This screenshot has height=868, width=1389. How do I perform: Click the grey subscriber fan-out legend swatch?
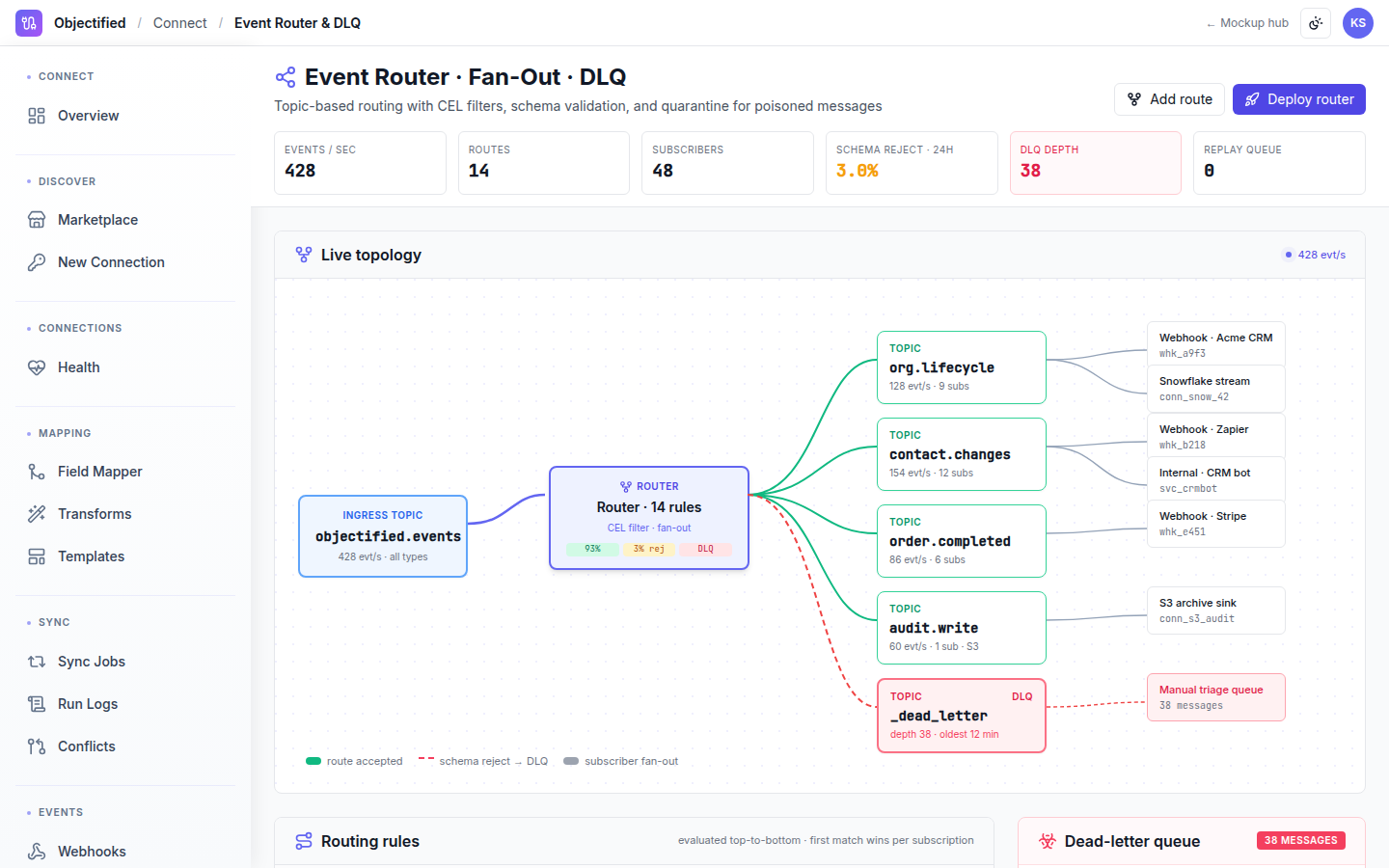(571, 761)
